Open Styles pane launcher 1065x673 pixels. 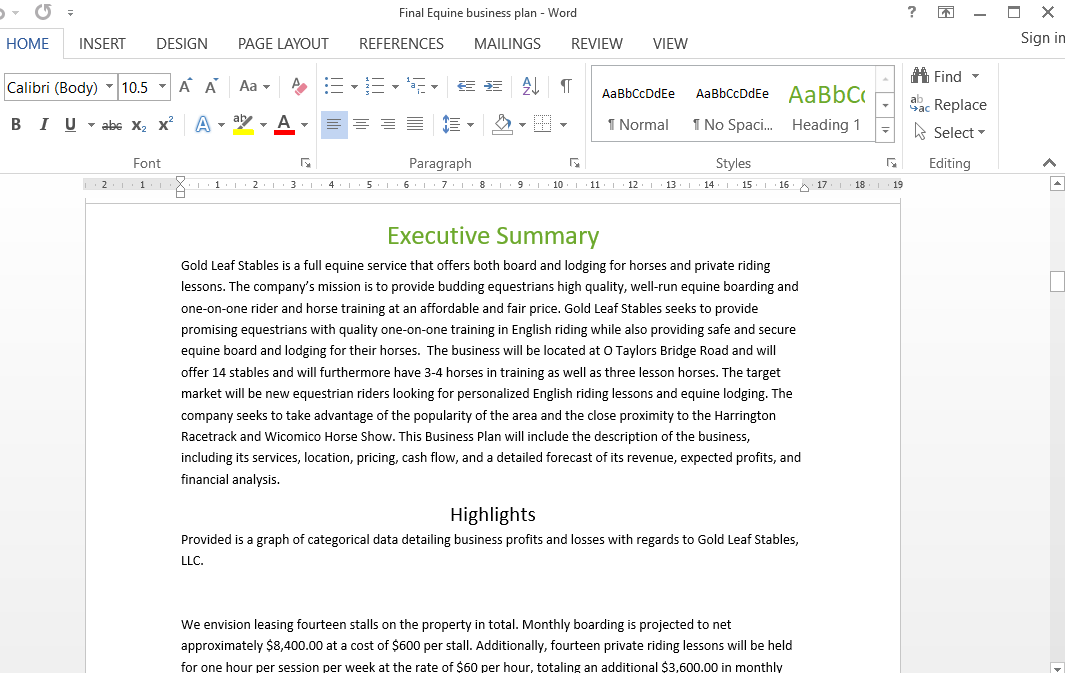click(891, 163)
